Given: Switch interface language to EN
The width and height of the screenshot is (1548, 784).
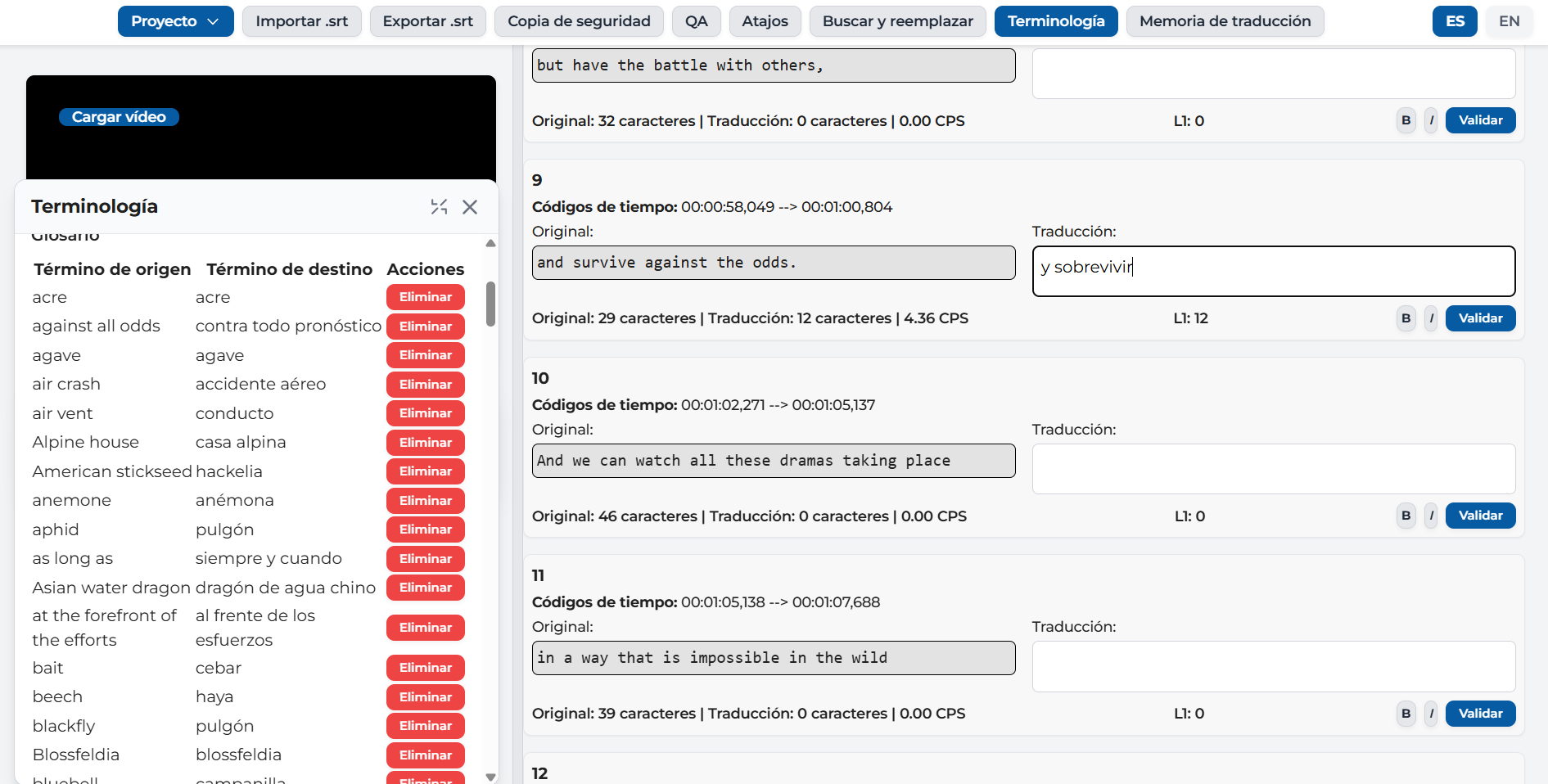Looking at the screenshot, I should click(x=1509, y=21).
